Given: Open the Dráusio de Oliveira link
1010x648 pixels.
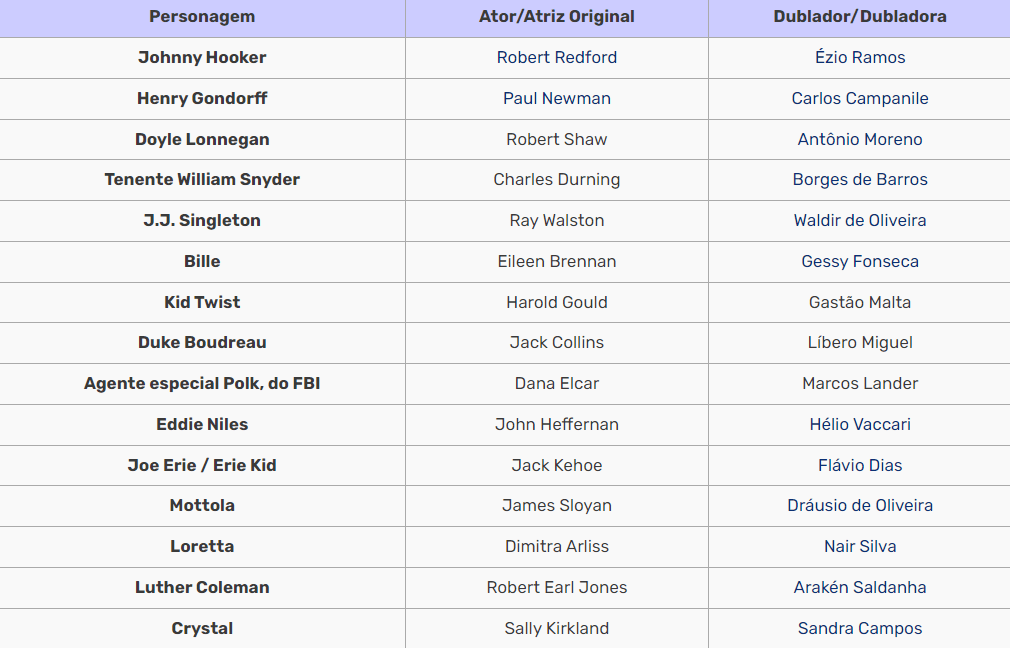Looking at the screenshot, I should [x=860, y=505].
